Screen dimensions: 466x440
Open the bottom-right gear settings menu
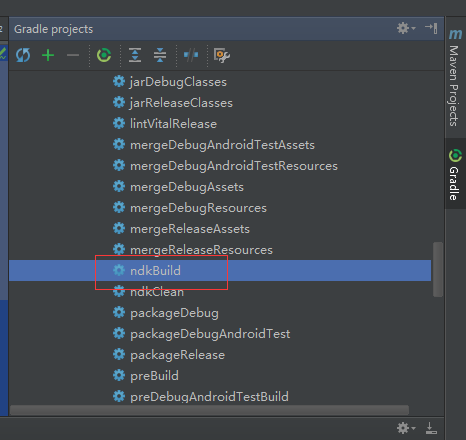point(406,428)
